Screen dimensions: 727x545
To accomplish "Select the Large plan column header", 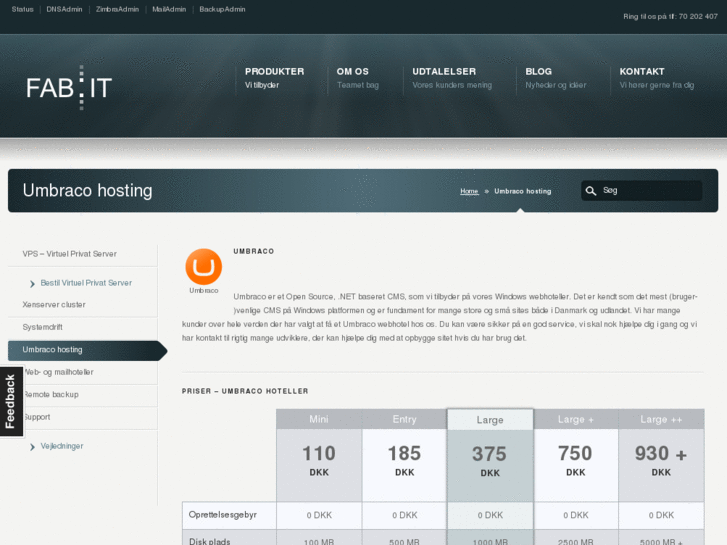I will point(490,420).
